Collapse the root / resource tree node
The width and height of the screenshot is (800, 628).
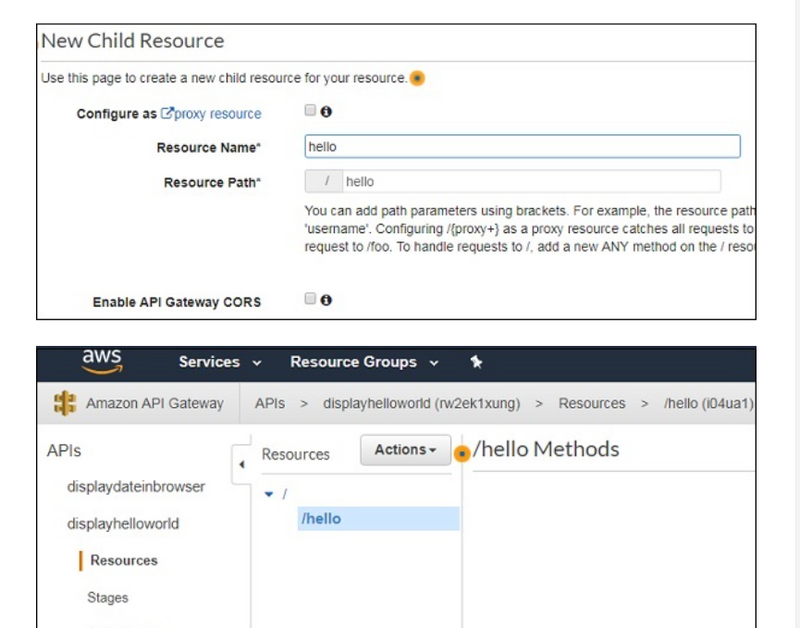pyautogui.click(x=268, y=494)
